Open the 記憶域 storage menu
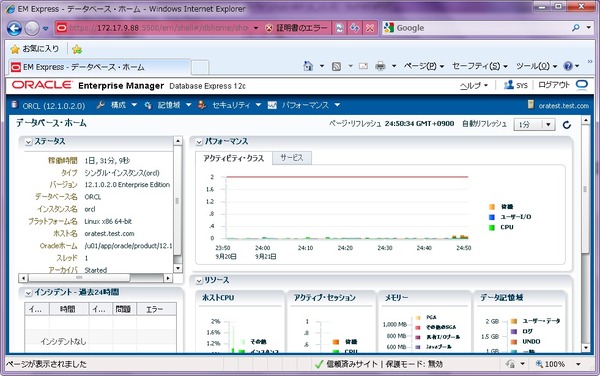The width and height of the screenshot is (600, 376). point(168,105)
